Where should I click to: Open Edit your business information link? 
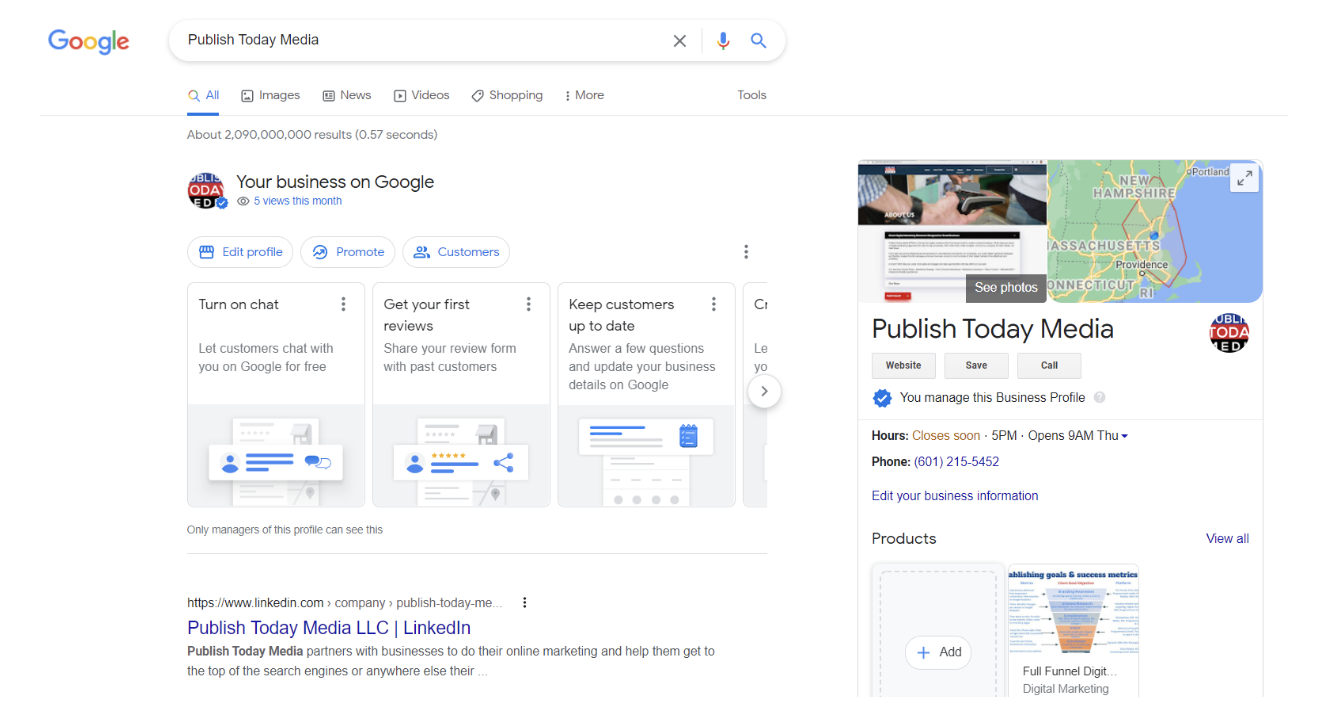pos(955,496)
